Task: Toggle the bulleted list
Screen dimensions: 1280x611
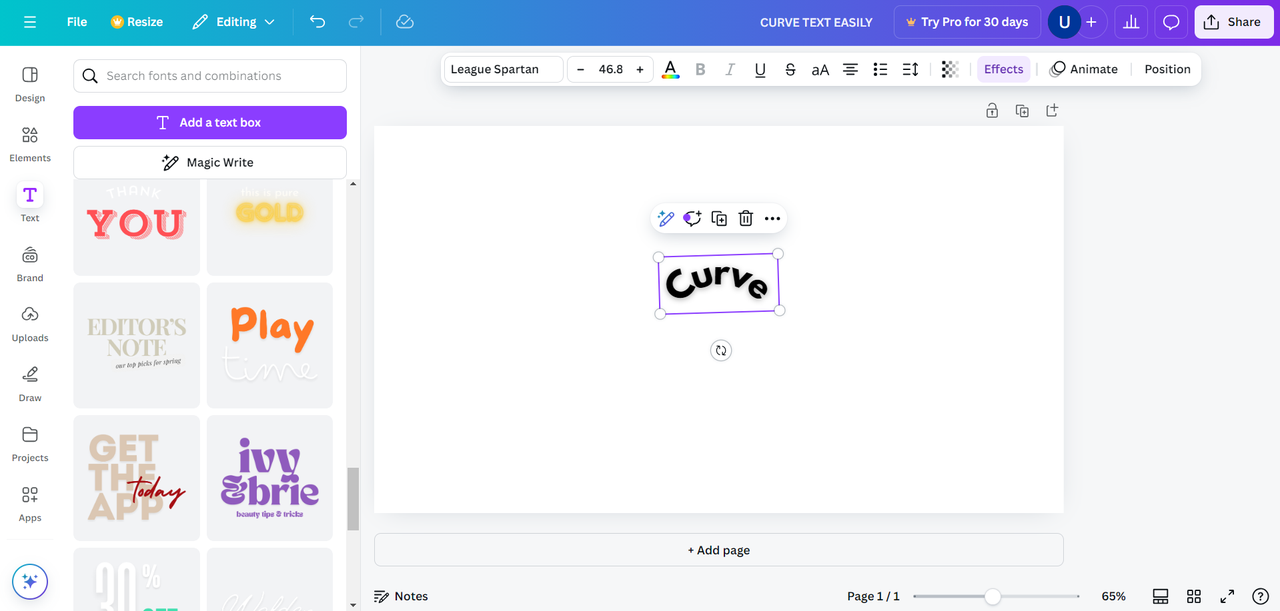Action: pyautogui.click(x=880, y=69)
